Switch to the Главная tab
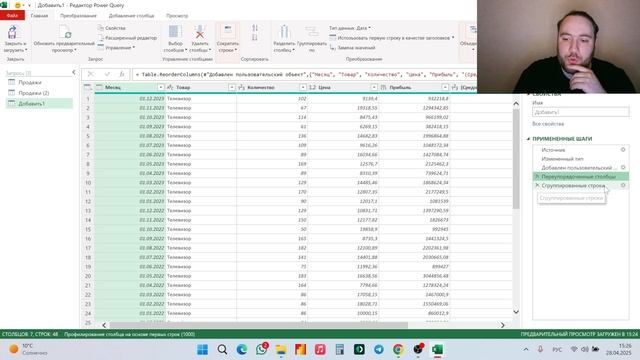640x360 pixels. point(39,16)
